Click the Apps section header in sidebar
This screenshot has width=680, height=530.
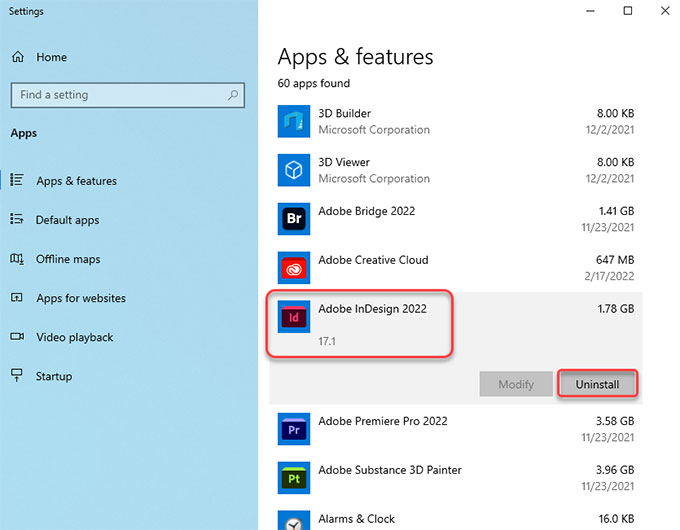point(24,133)
